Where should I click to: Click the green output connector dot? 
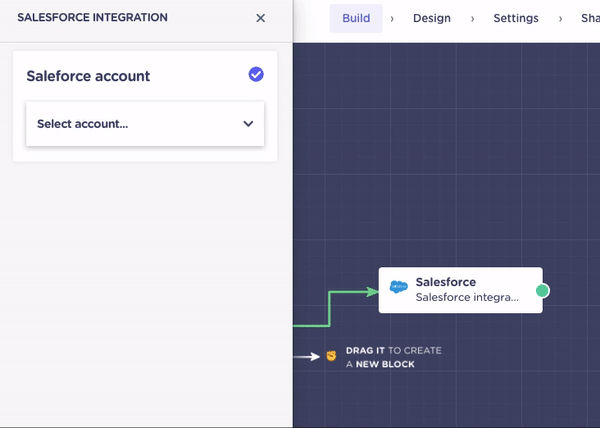542,291
